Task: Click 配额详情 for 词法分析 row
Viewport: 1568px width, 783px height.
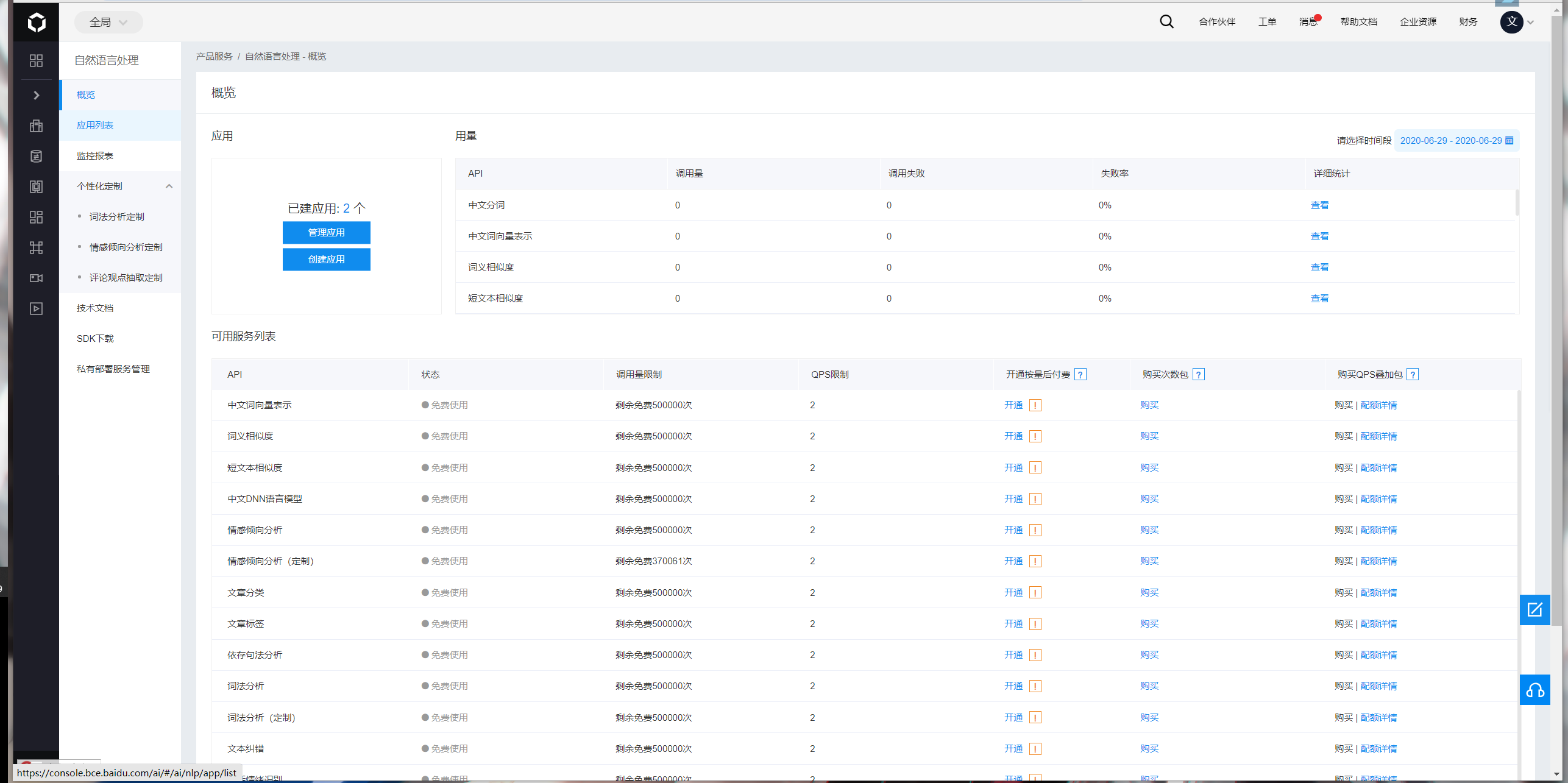Action: 1378,686
